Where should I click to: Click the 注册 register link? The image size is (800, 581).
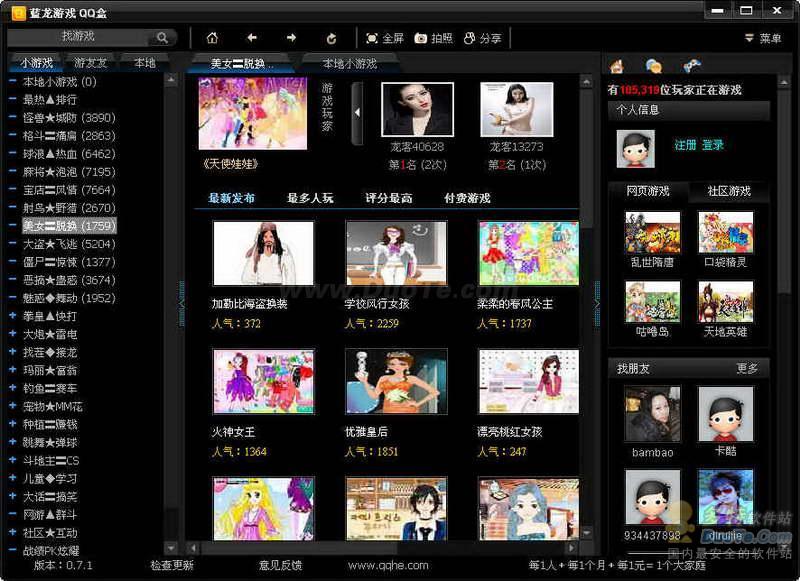685,145
